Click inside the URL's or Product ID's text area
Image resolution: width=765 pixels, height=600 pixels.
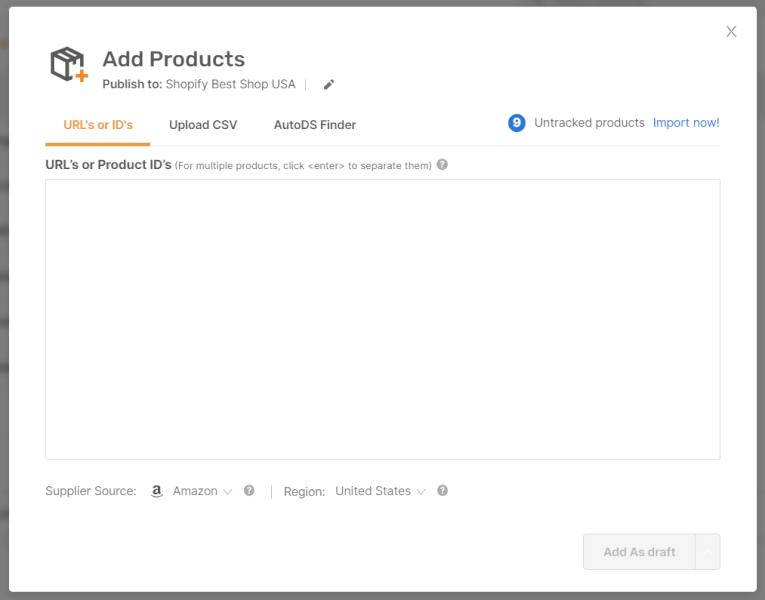[x=382, y=319]
